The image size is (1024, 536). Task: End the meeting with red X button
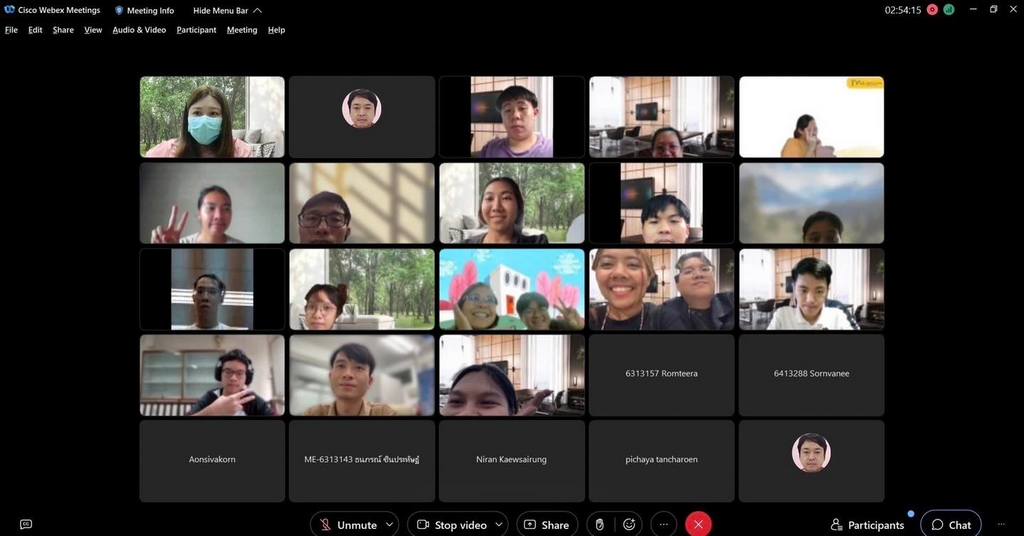pos(698,524)
